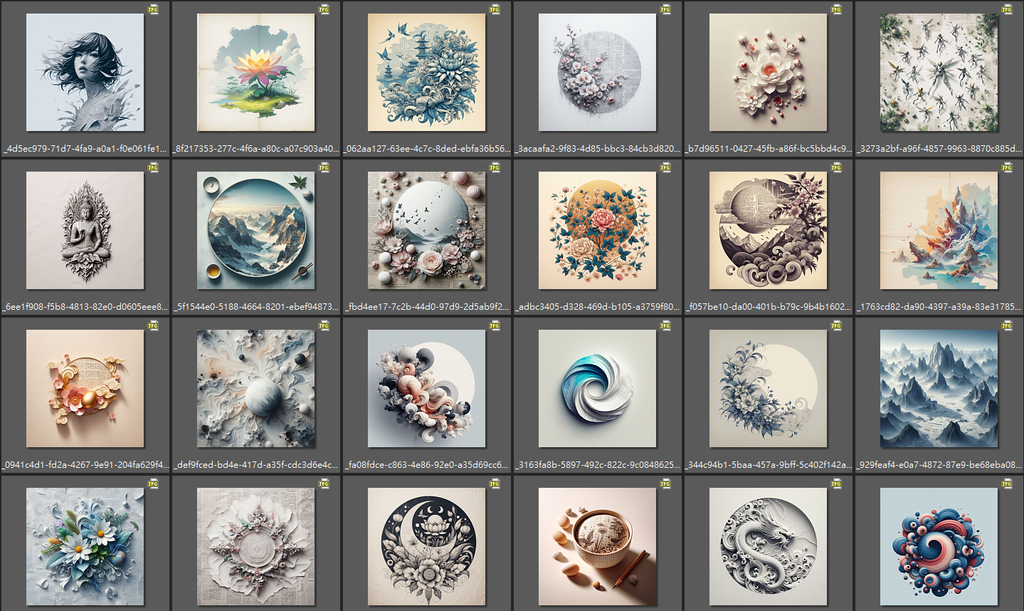Select the black crescent moon lotus circle thumbnail
This screenshot has height=611, width=1024.
click(426, 546)
